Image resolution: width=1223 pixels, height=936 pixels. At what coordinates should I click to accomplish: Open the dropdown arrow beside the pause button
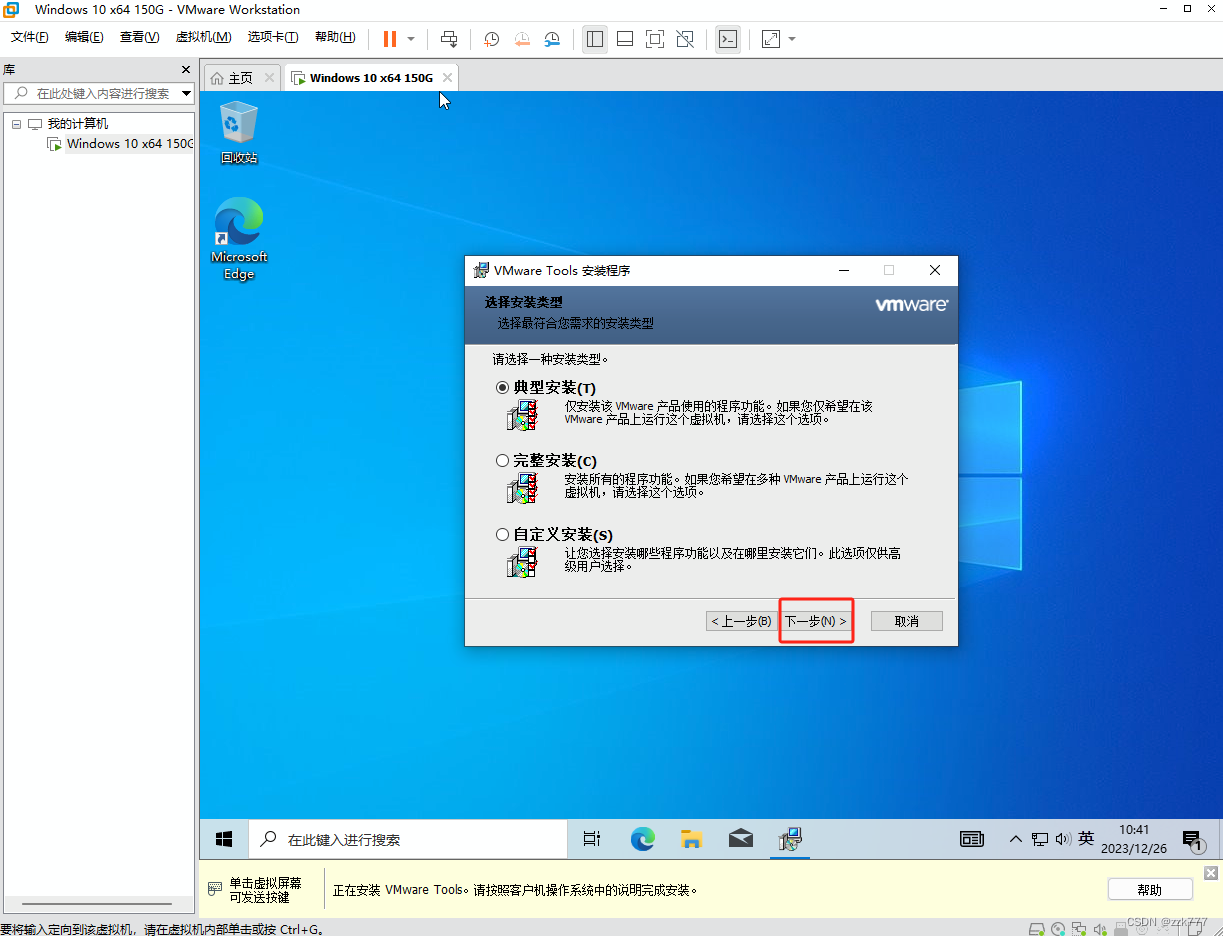click(411, 39)
